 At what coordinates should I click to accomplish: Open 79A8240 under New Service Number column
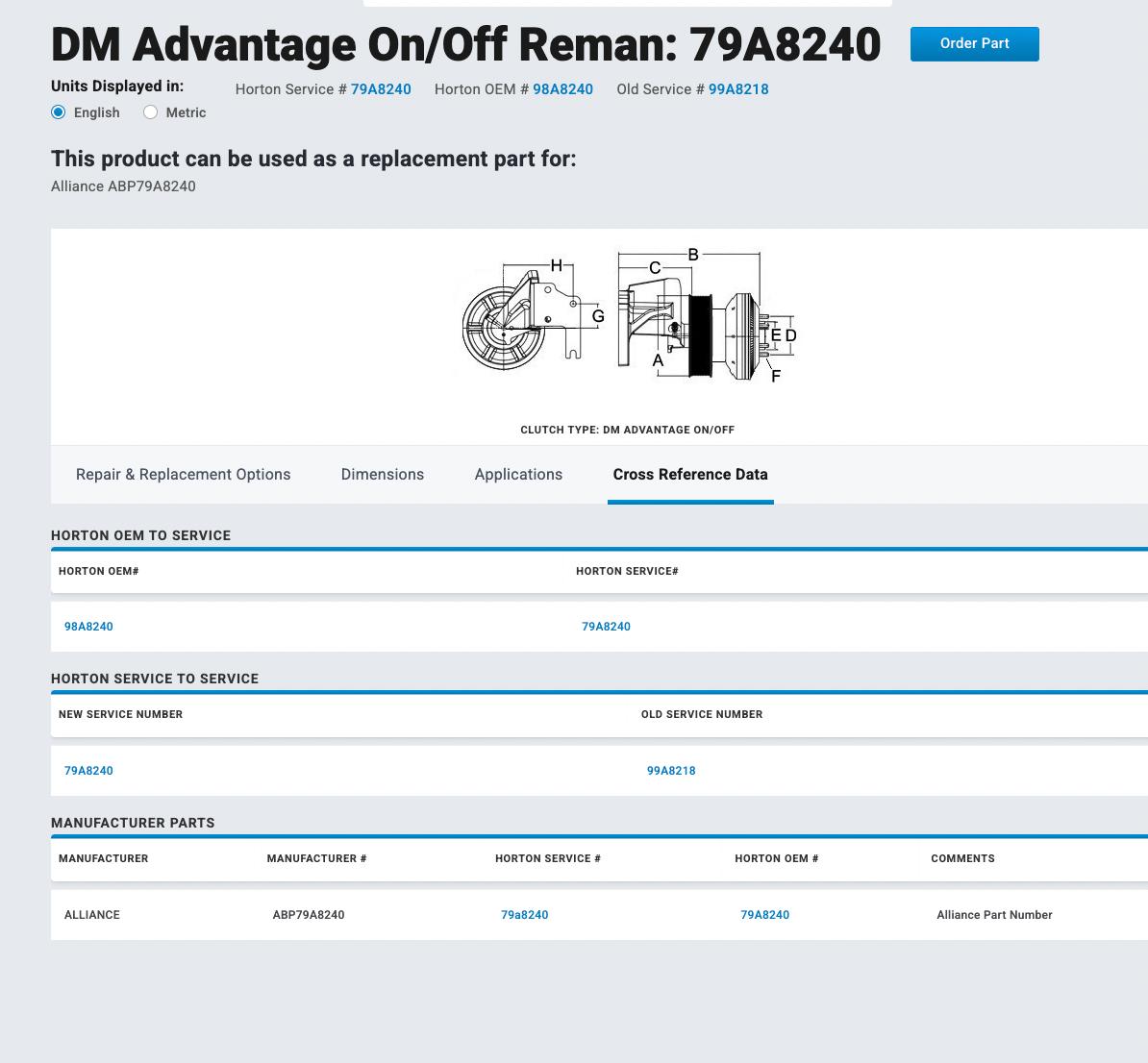pyautogui.click(x=88, y=771)
